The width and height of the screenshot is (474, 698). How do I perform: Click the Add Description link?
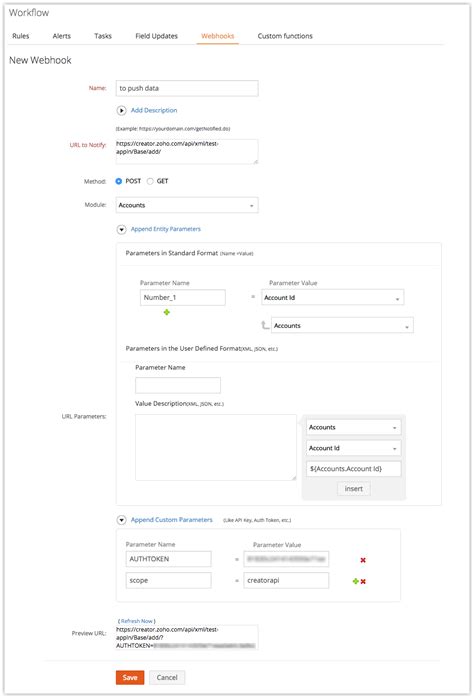[x=154, y=110]
